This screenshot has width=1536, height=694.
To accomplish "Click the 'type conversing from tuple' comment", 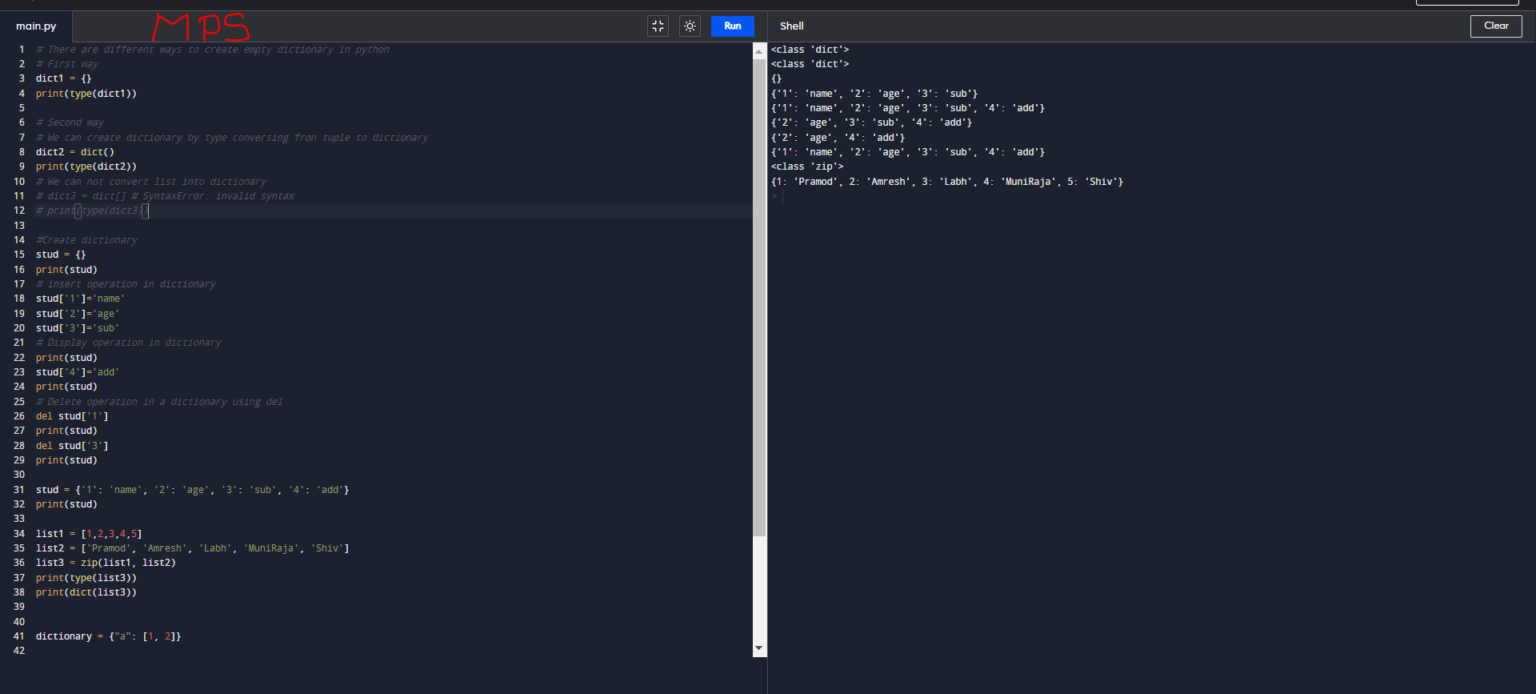I will [232, 137].
